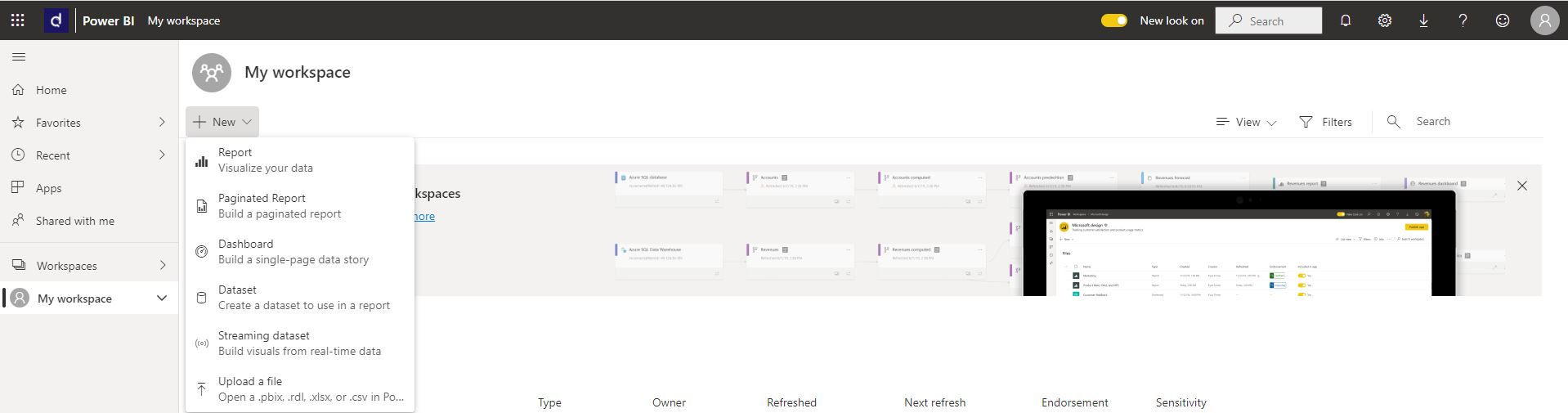
Task: Sort by Type column header
Action: 549,402
